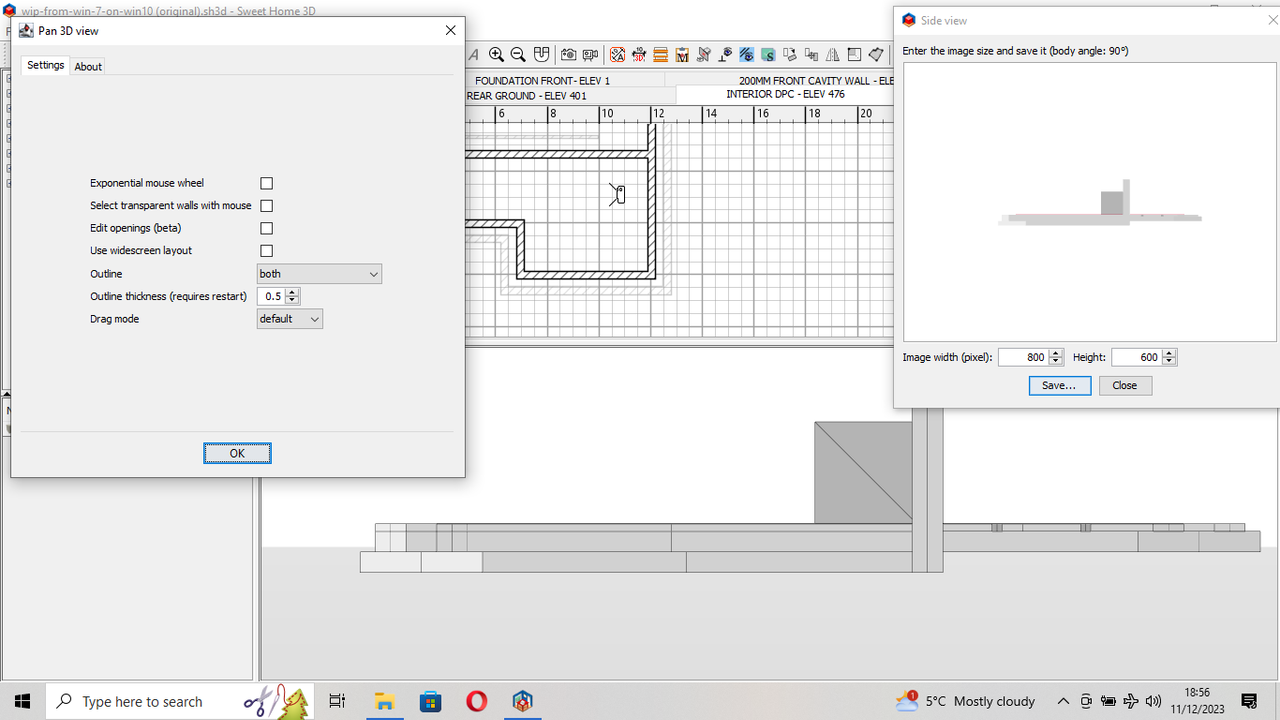Launch Opera browser from the taskbar
Image resolution: width=1280 pixels, height=720 pixels.
(x=477, y=701)
